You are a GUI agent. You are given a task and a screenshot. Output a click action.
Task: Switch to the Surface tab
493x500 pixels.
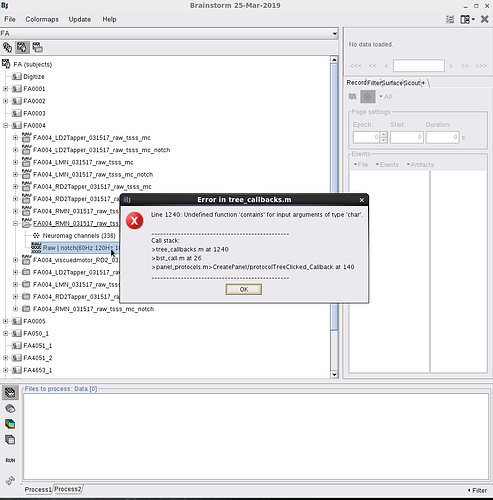tap(392, 83)
